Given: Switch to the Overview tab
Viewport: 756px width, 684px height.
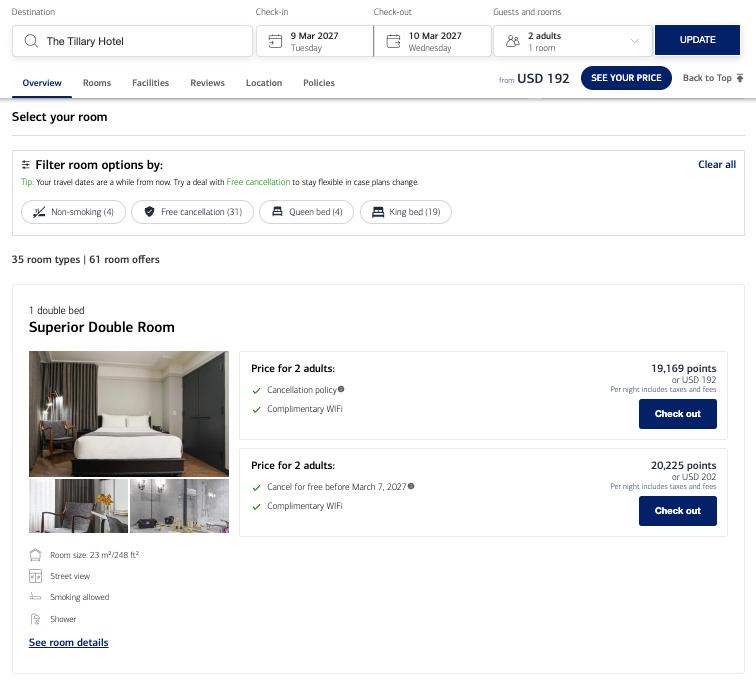Looking at the screenshot, I should point(42,83).
